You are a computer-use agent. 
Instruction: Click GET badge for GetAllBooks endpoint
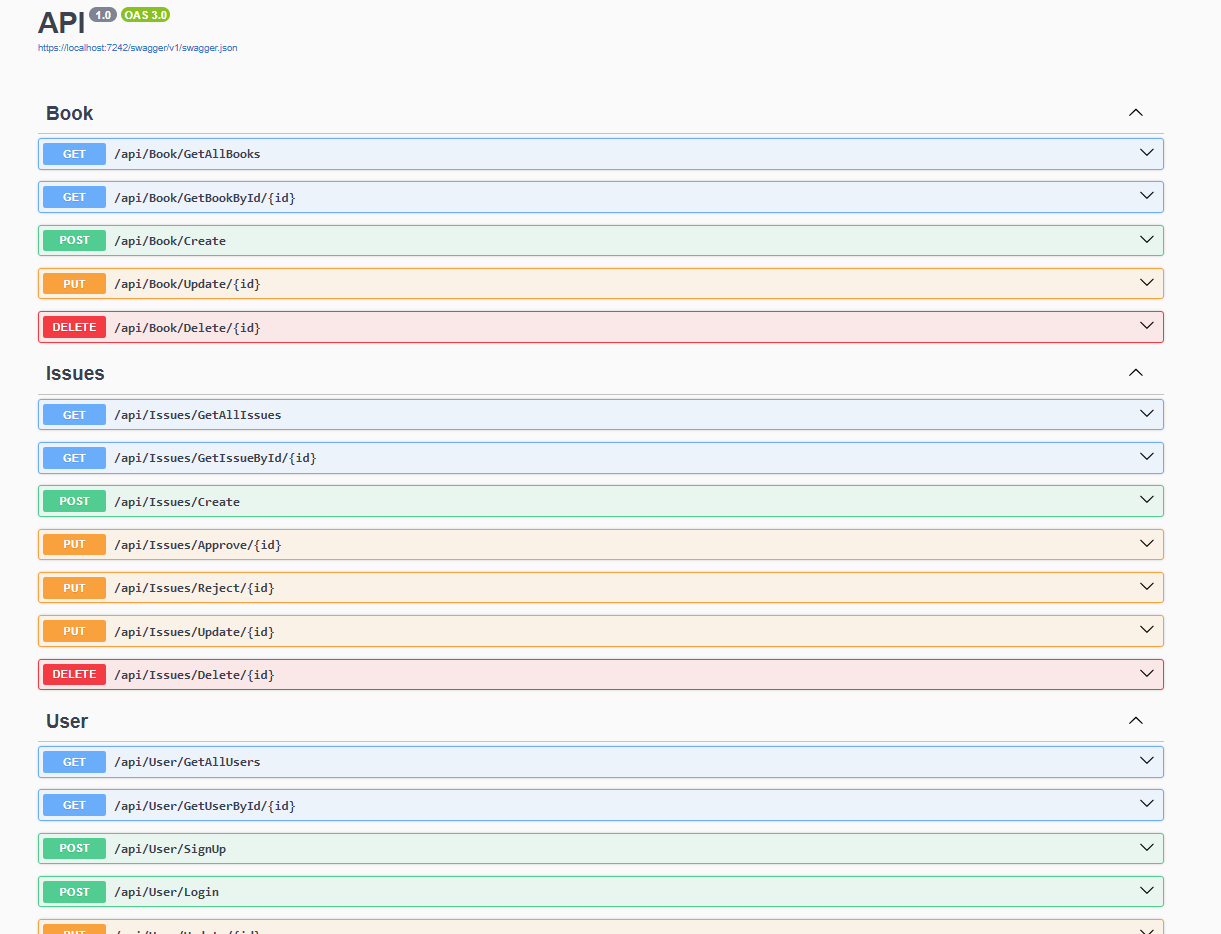point(74,154)
